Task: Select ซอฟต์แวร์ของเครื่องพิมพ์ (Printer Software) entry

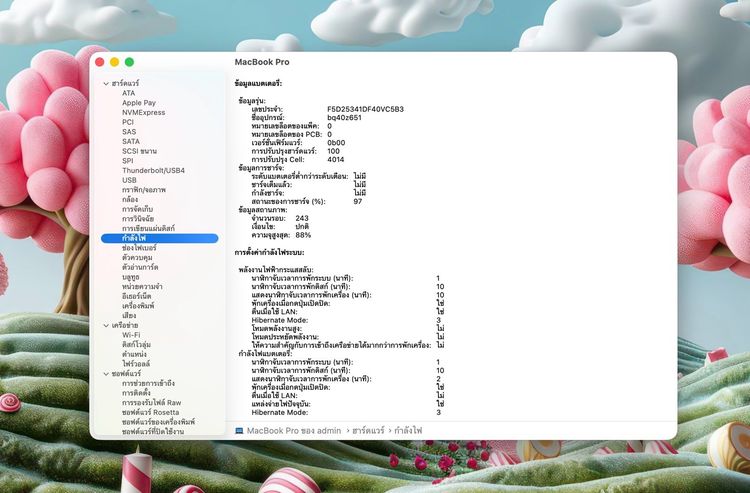Action: coord(158,422)
